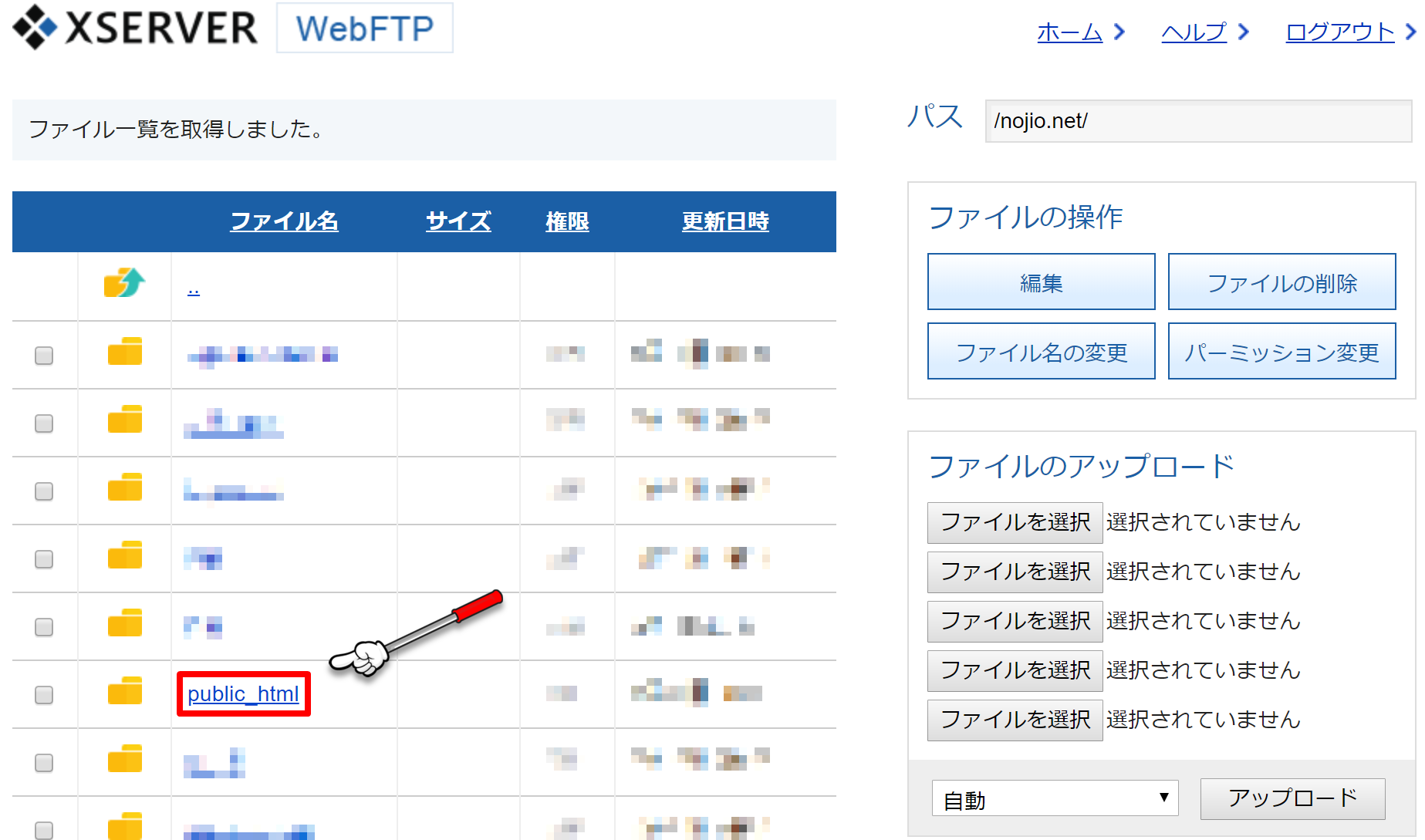The width and height of the screenshot is (1425, 840).
Task: Click the first ファイルを選択 button
Action: [1015, 522]
